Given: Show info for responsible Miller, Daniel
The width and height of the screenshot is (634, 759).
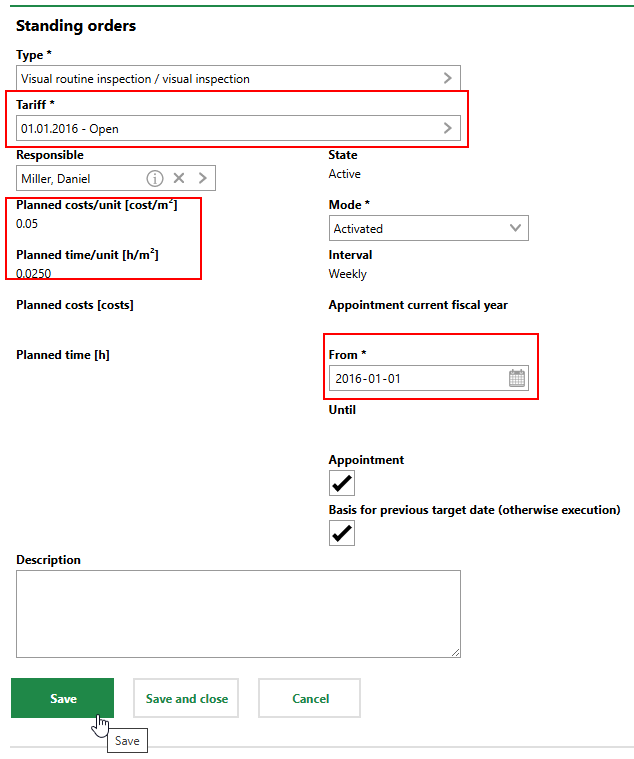Looking at the screenshot, I should [155, 178].
